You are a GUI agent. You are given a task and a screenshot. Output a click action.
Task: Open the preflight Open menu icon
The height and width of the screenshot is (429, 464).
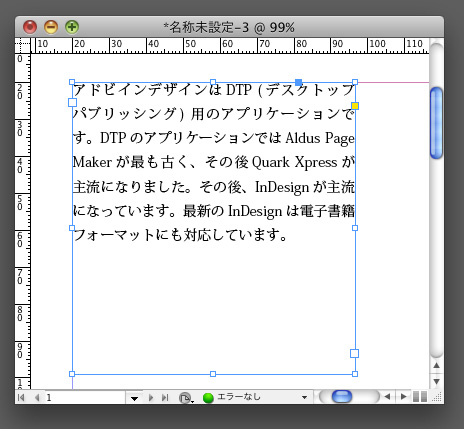tap(186, 398)
